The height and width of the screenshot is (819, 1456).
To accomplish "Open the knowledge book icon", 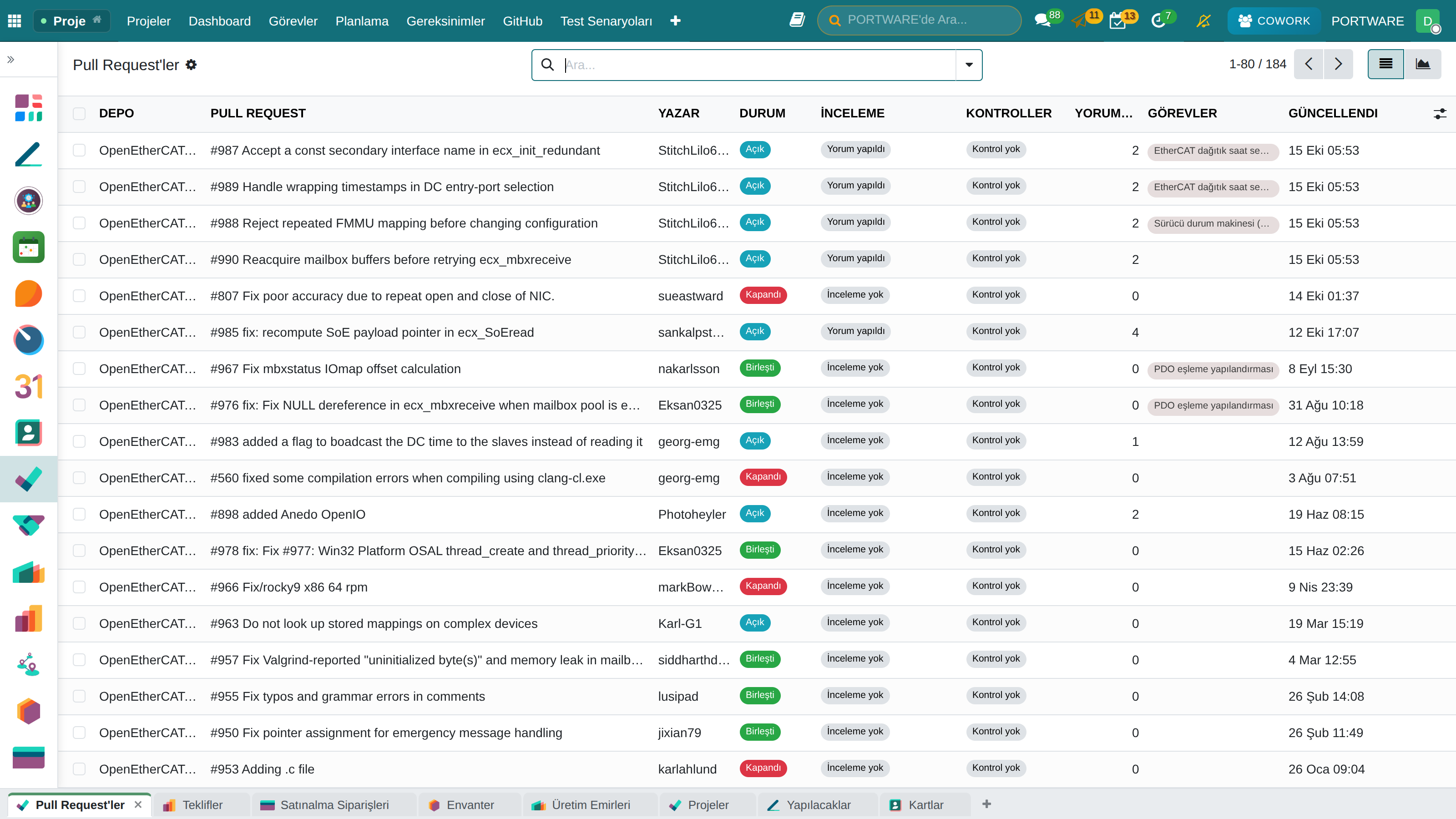I will [797, 20].
